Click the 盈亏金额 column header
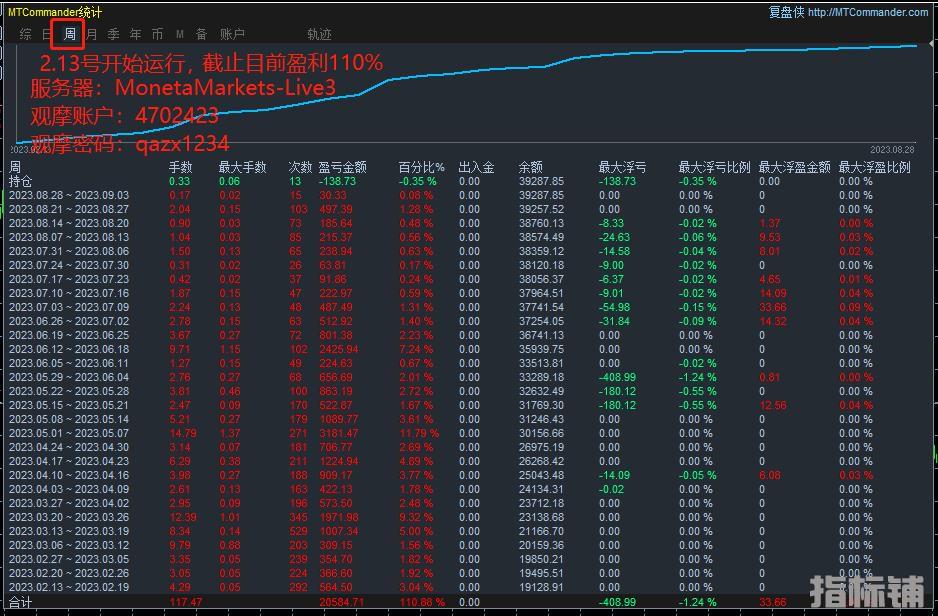Viewport: 938px width, 616px height. pyautogui.click(x=342, y=167)
